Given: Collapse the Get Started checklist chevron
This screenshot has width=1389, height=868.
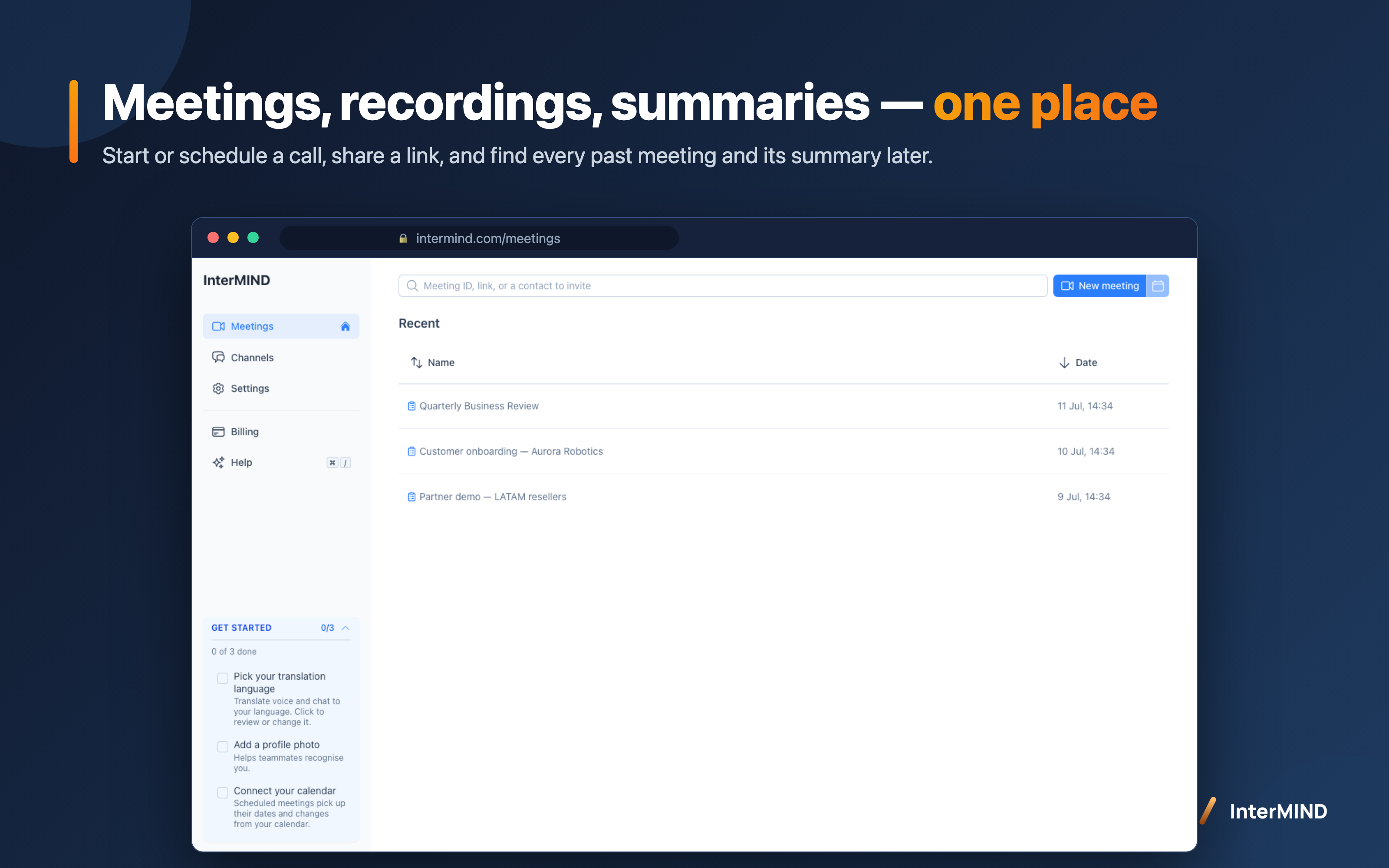Looking at the screenshot, I should click(x=346, y=628).
